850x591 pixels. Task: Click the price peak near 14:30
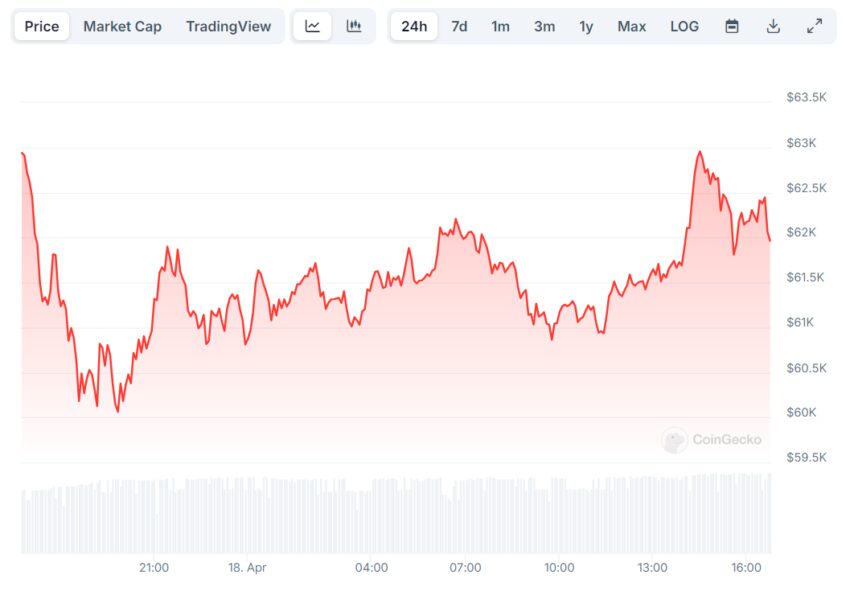pyautogui.click(x=700, y=152)
